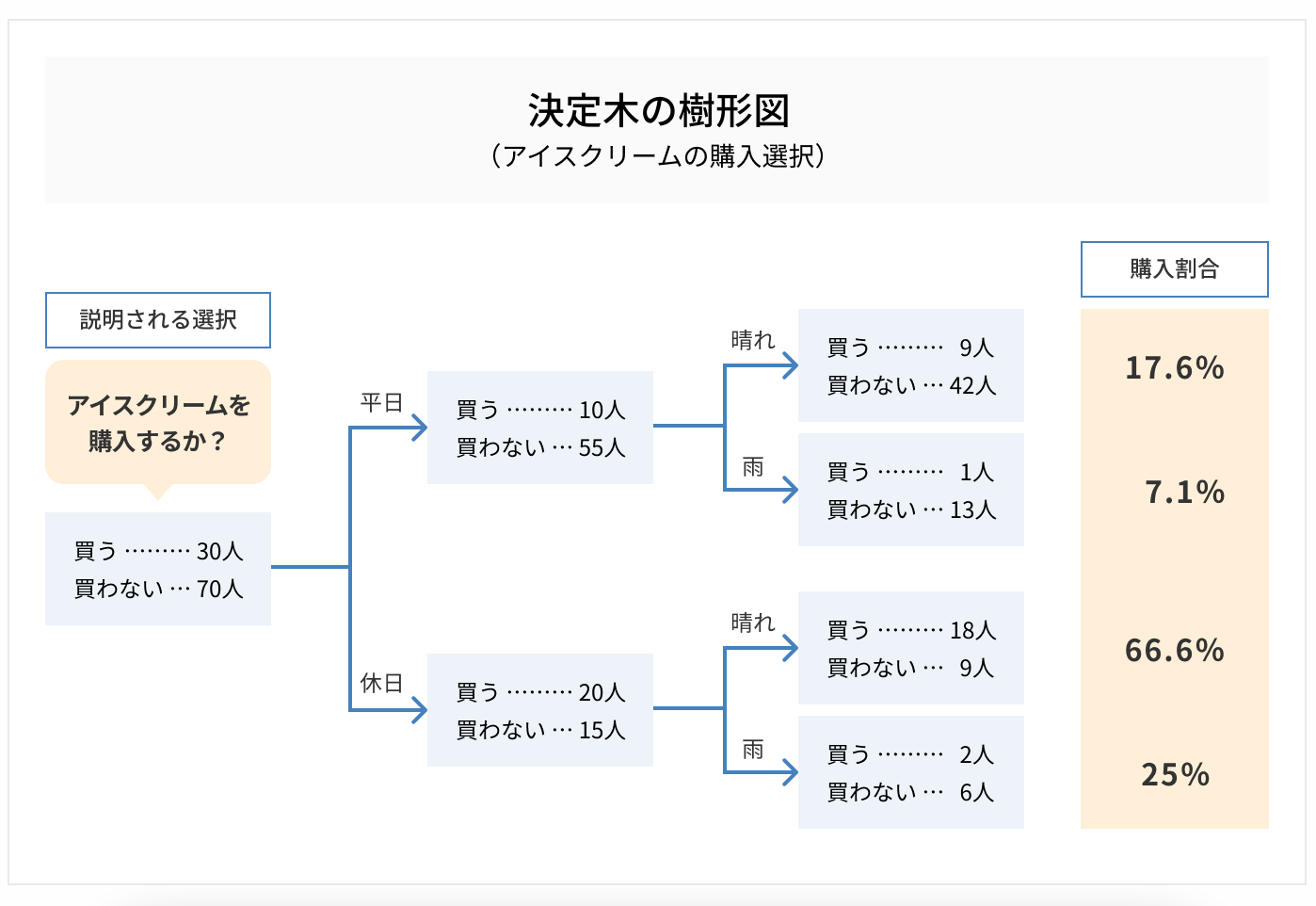Click the 雨 label on the 平日 branch
This screenshot has width=1316, height=906.
coord(753,467)
